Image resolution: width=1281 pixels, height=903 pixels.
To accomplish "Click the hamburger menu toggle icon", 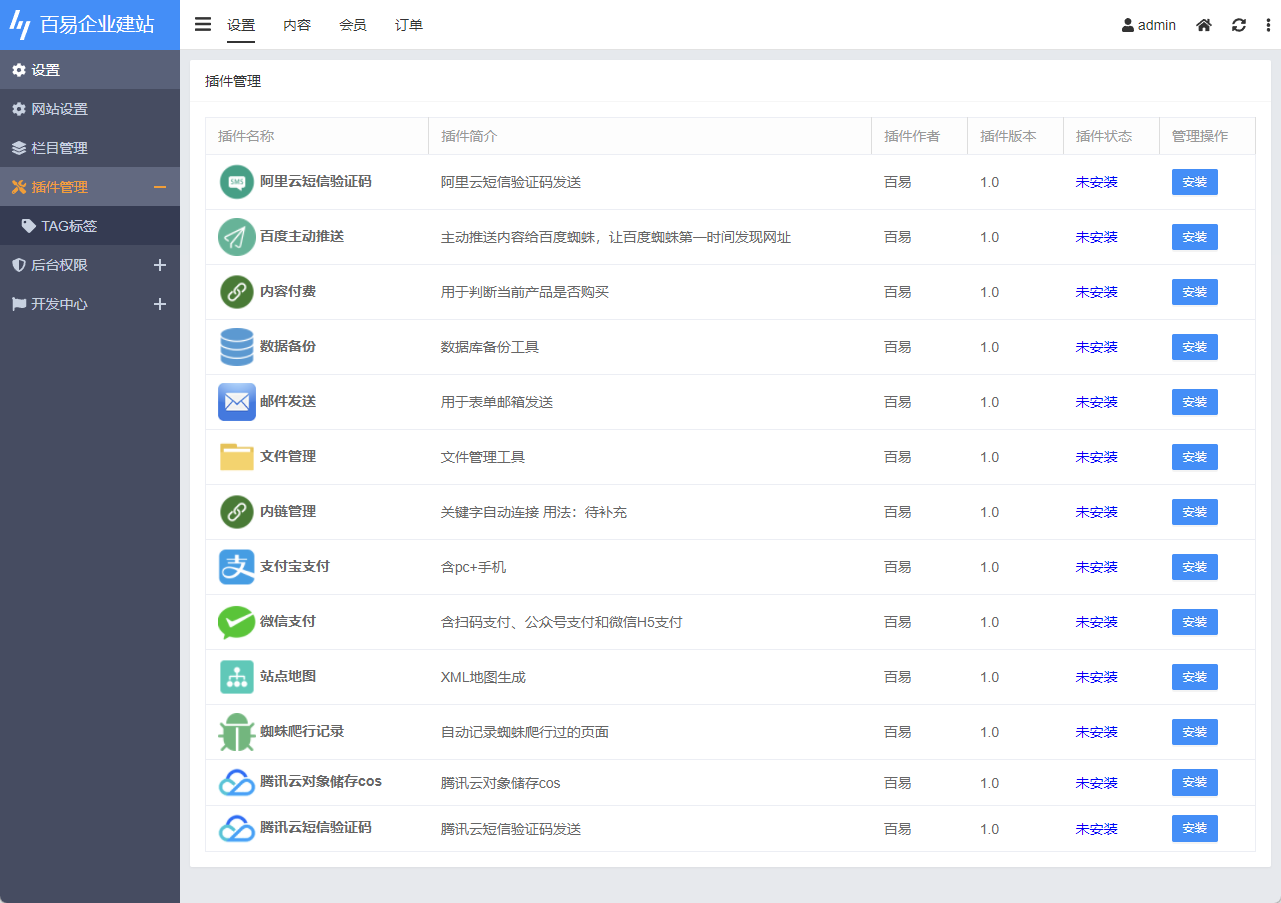I will click(203, 24).
